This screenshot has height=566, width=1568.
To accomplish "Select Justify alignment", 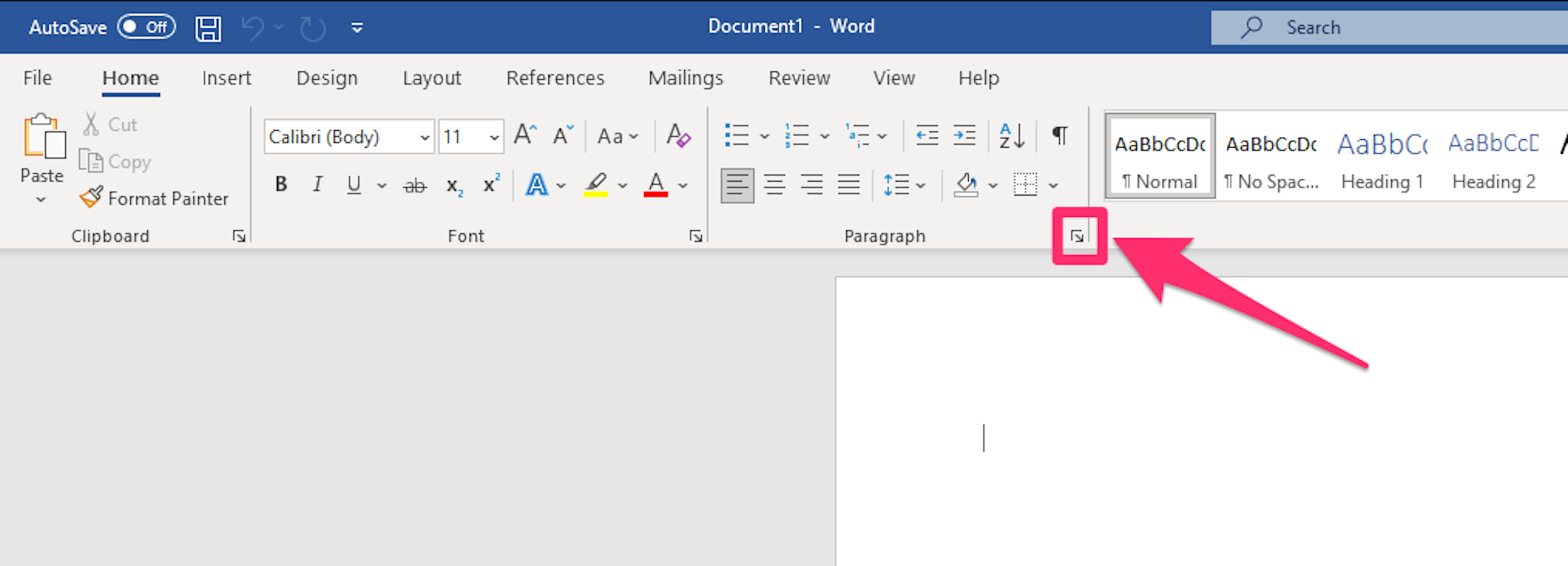I will pos(849,185).
